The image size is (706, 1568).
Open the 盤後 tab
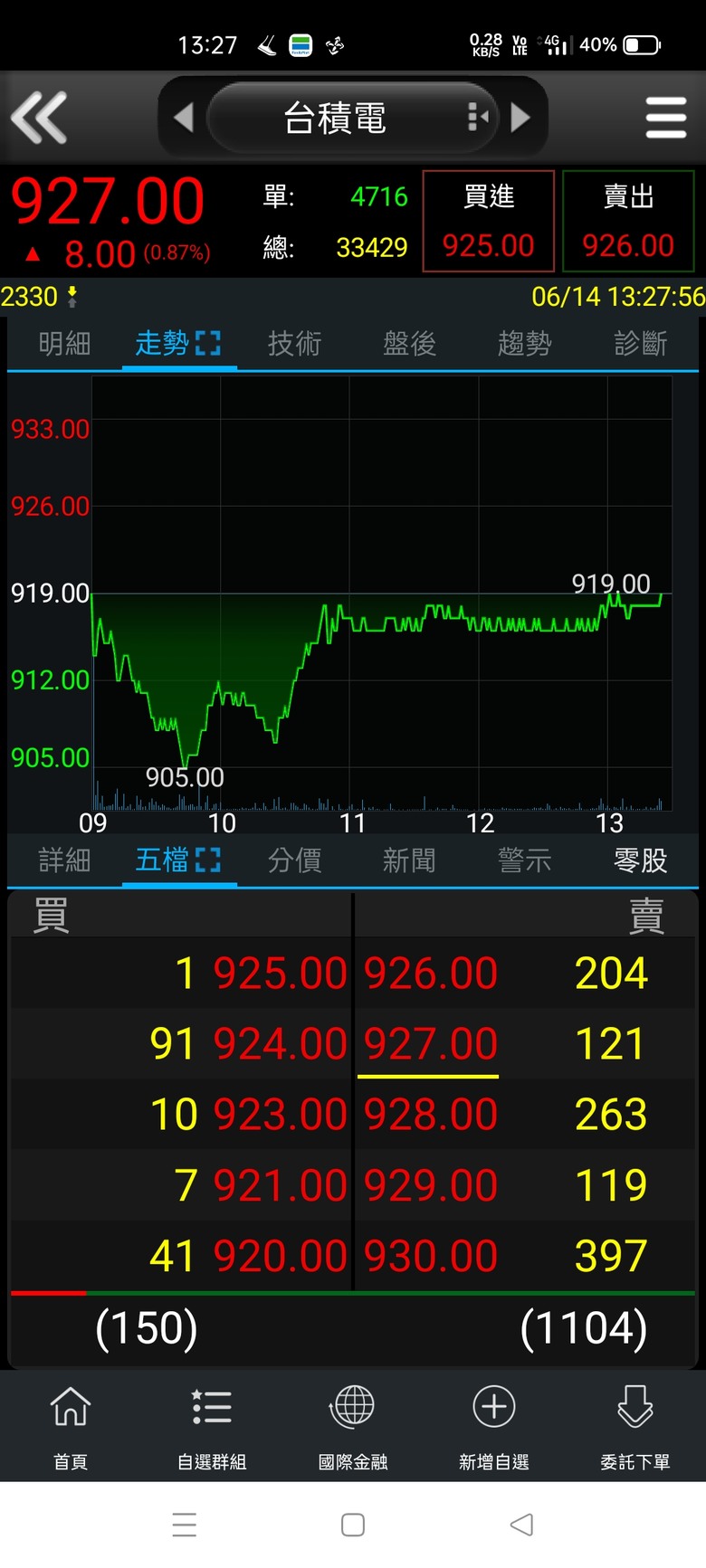(x=409, y=343)
